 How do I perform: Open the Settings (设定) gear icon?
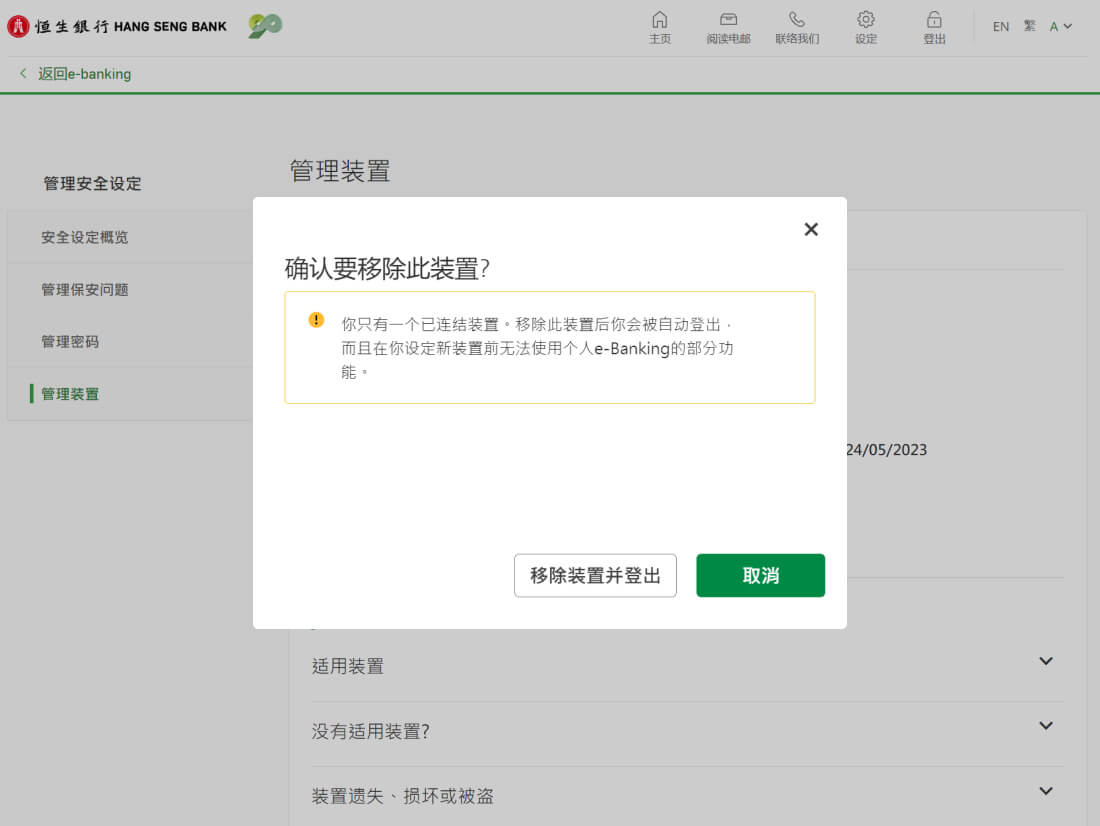pyautogui.click(x=866, y=20)
